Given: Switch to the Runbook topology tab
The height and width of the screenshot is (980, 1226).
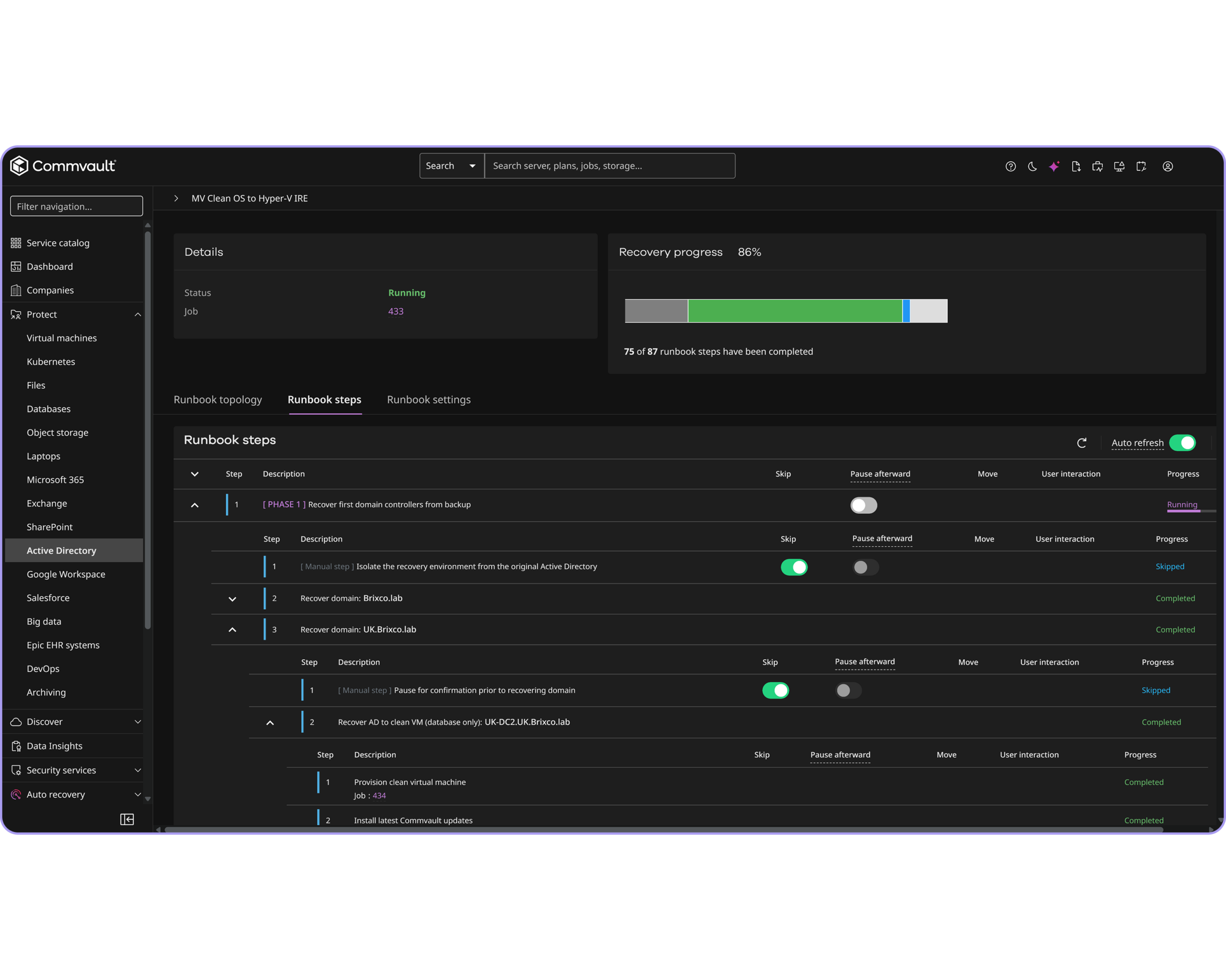Looking at the screenshot, I should (x=218, y=400).
